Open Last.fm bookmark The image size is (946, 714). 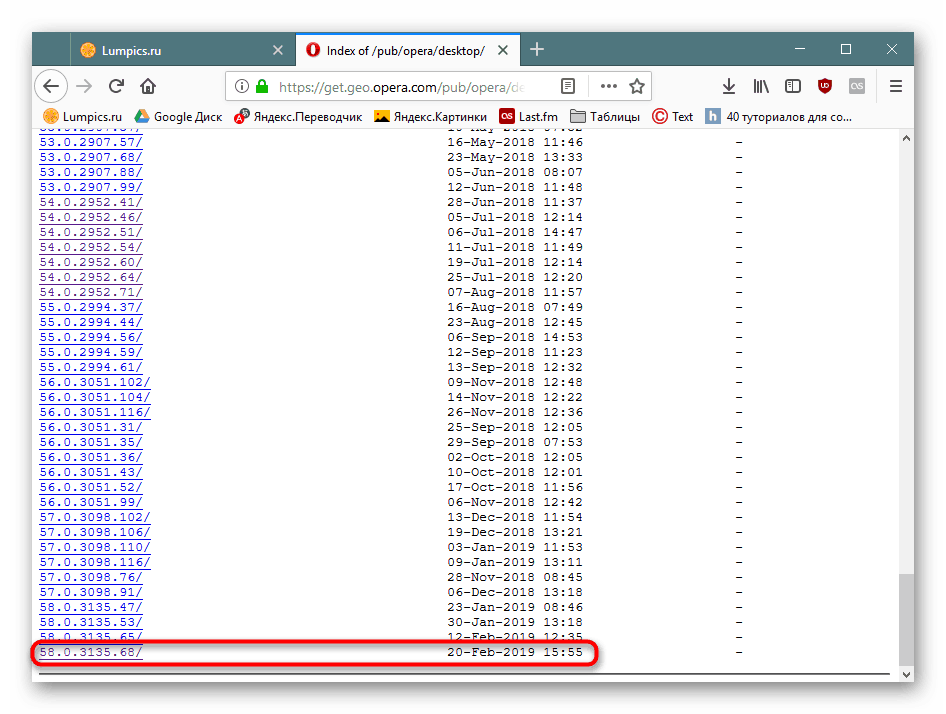point(529,116)
